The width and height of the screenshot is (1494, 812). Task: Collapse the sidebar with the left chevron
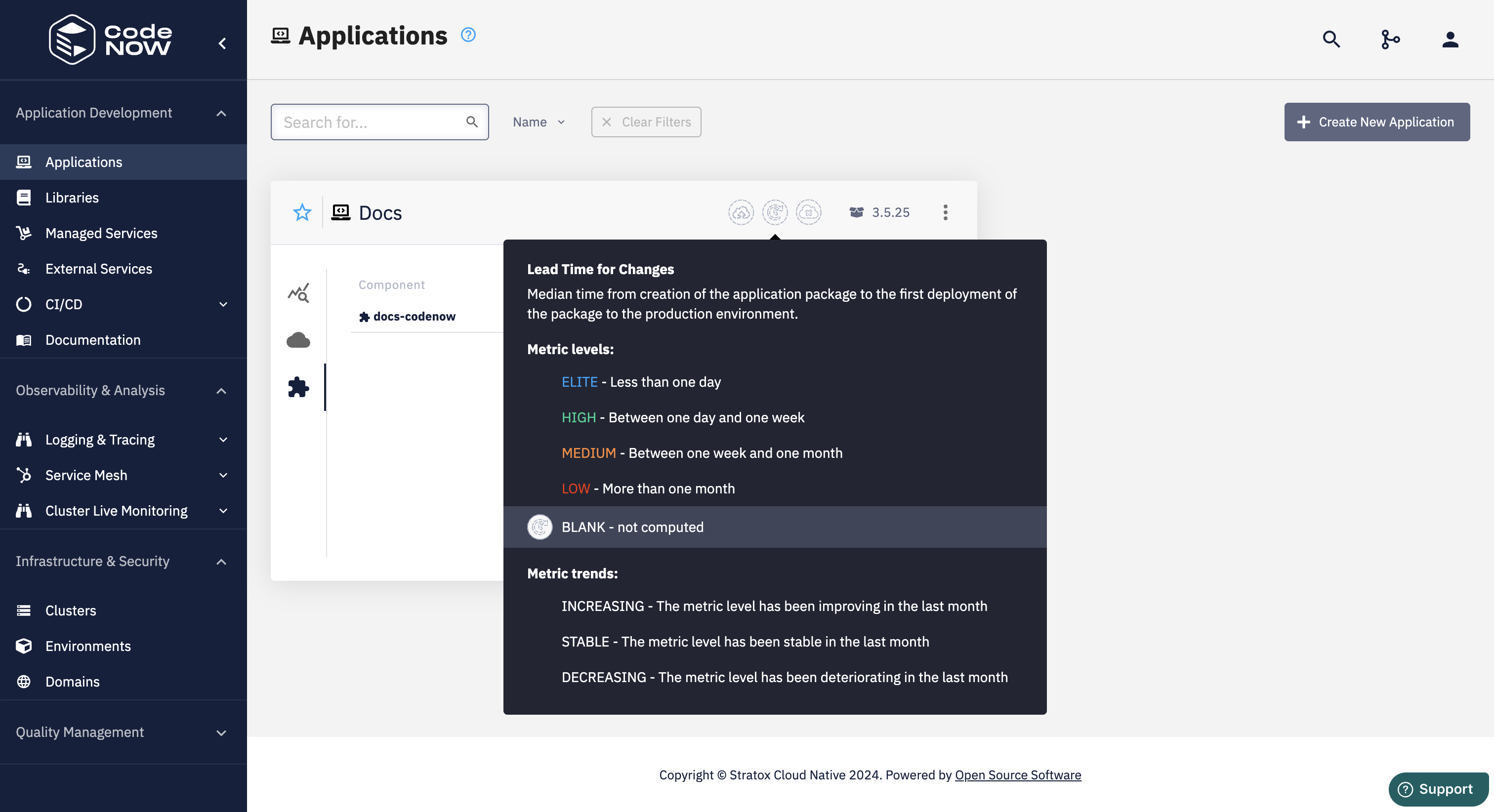tap(222, 43)
